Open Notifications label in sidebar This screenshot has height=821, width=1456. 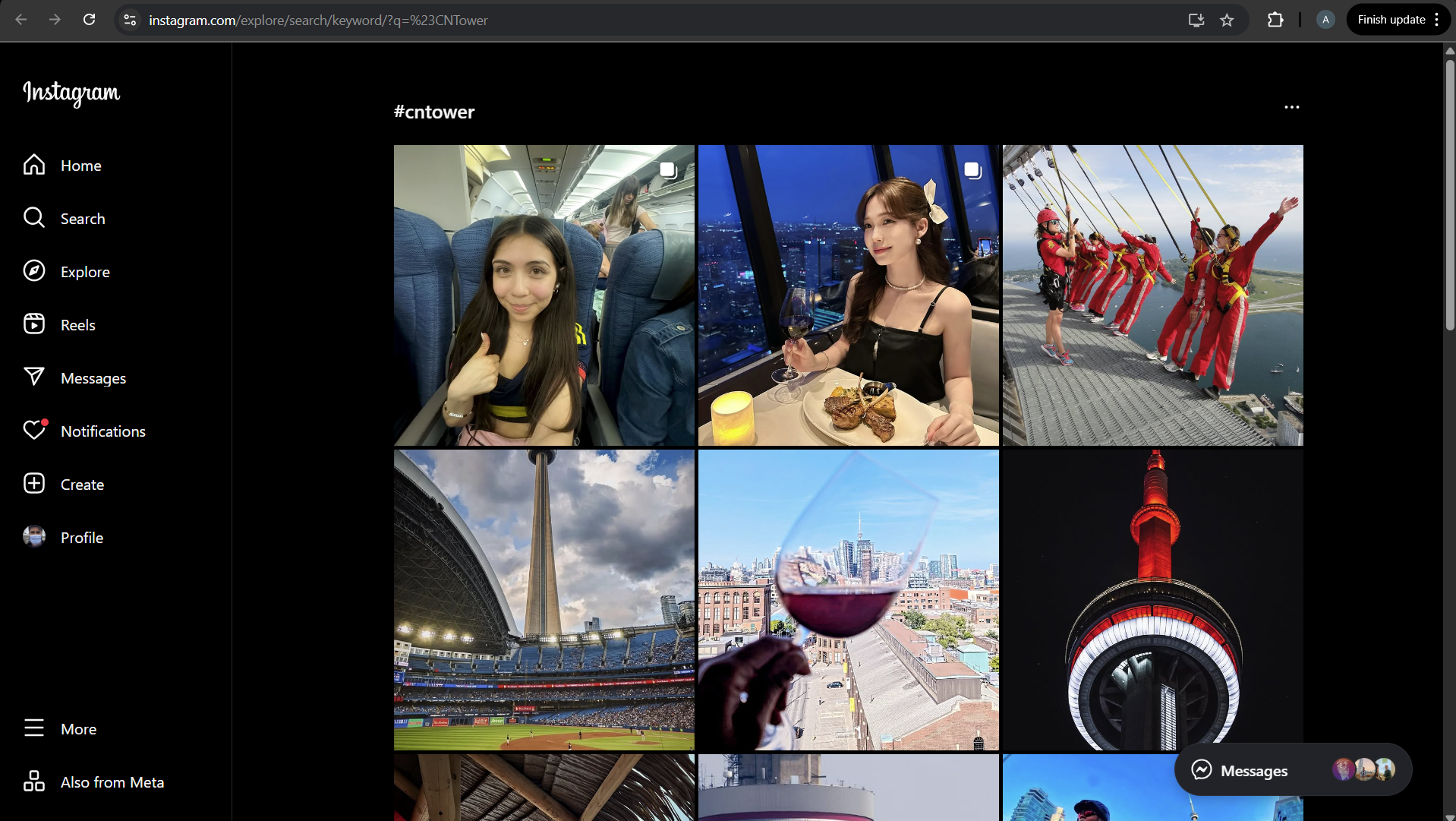point(103,431)
